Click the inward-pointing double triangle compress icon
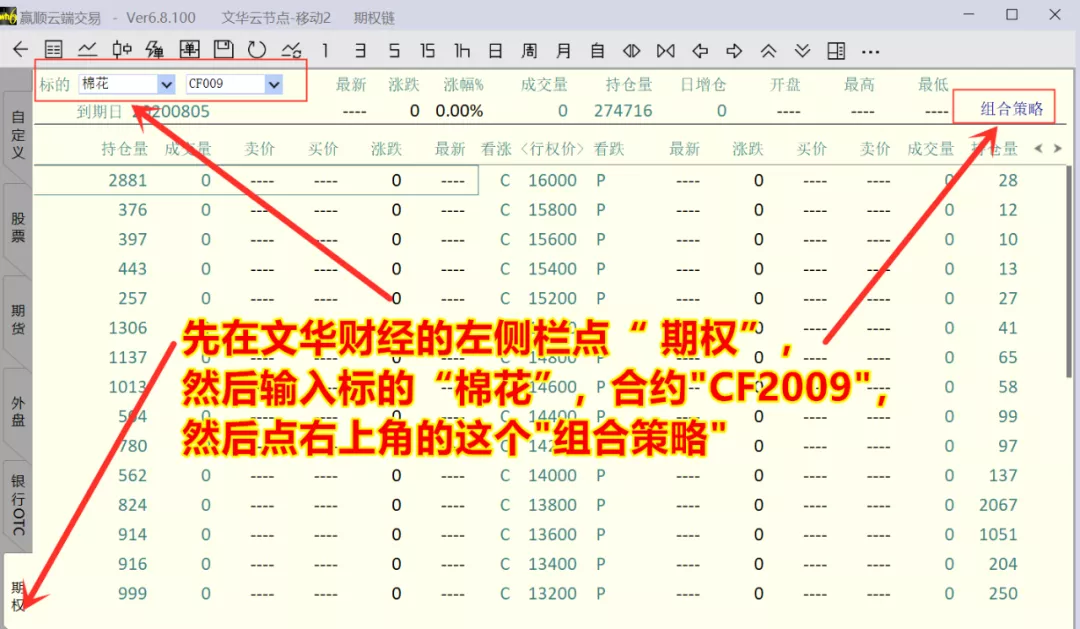 tap(665, 50)
